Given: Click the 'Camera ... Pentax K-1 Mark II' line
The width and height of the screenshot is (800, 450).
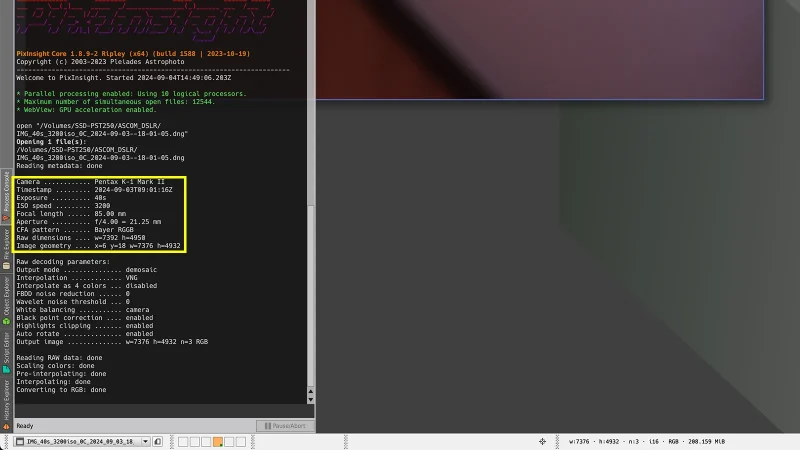Looking at the screenshot, I should point(90,182).
